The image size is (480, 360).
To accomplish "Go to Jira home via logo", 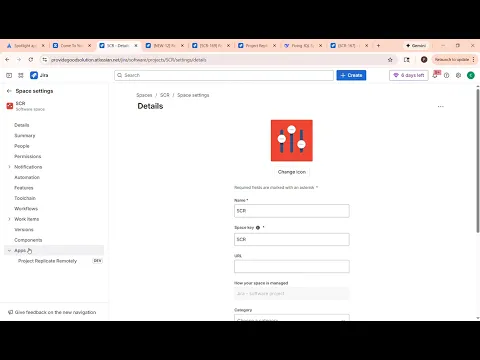I will point(39,75).
